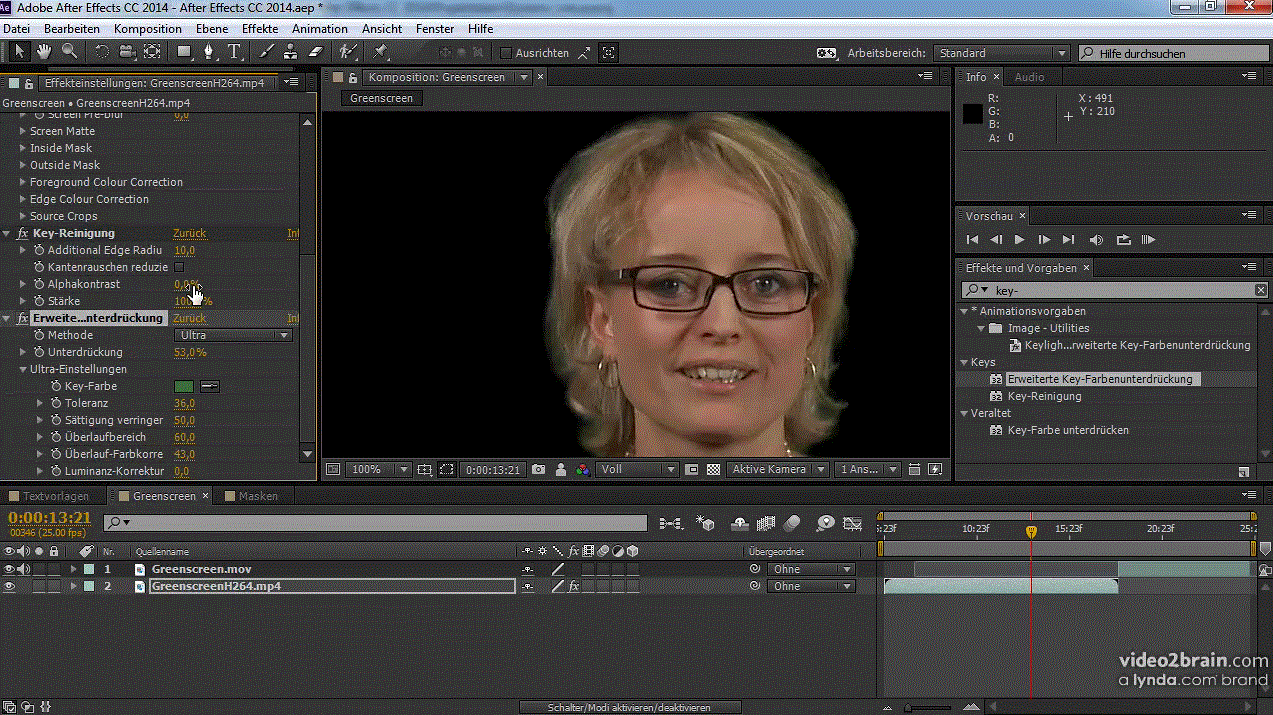The height and width of the screenshot is (715, 1273).
Task: Expand Greenscreen.mov layer properties
Action: (73, 569)
